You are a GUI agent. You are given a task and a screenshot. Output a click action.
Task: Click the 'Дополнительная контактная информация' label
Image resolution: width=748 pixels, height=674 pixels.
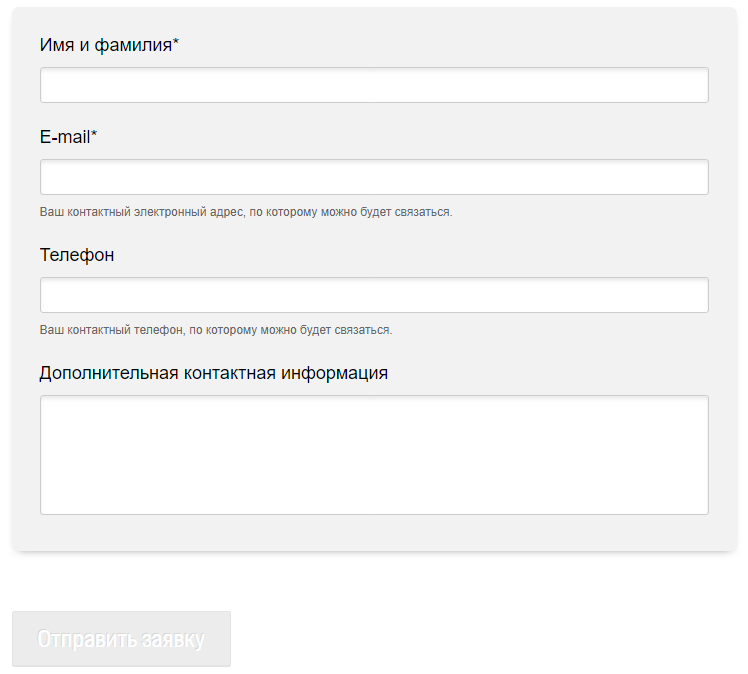pos(214,373)
